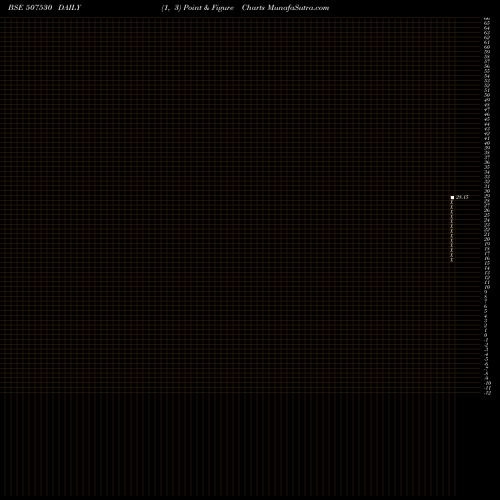Viewport: 500px width, 500px height.
Task: Click the -12 label on price axis
Action: (x=487, y=393)
